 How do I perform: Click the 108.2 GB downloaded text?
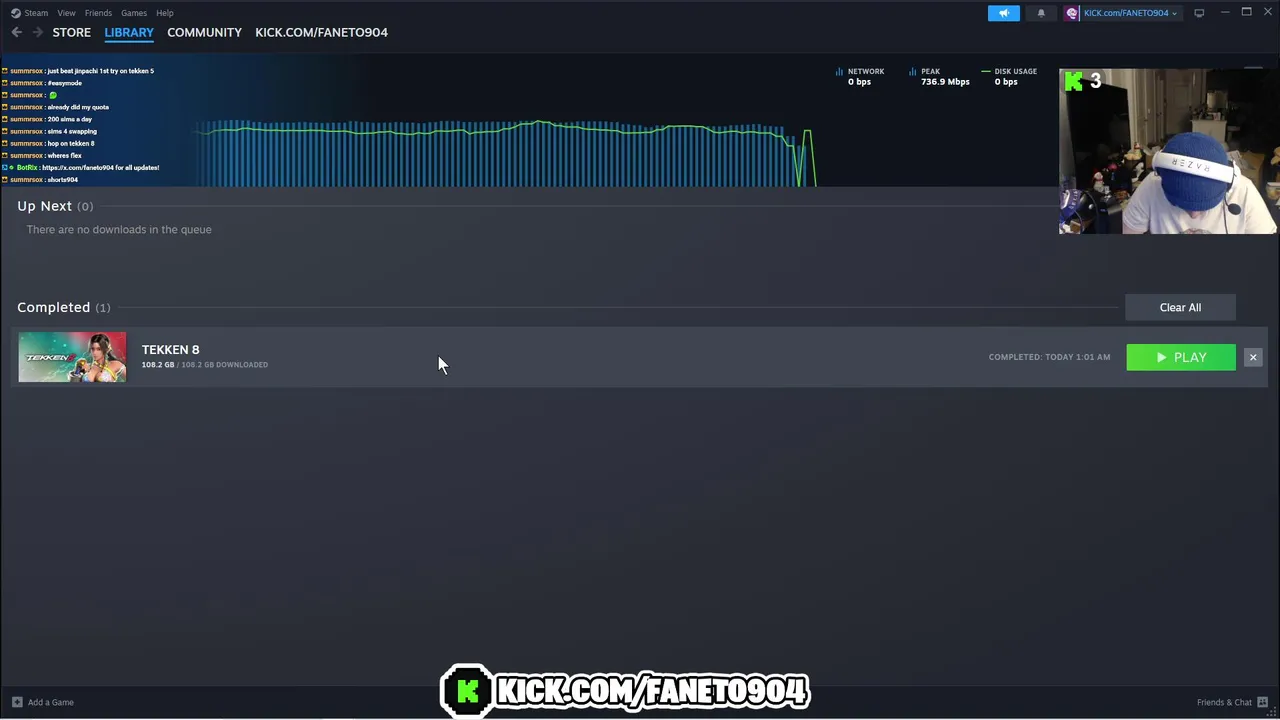click(205, 365)
